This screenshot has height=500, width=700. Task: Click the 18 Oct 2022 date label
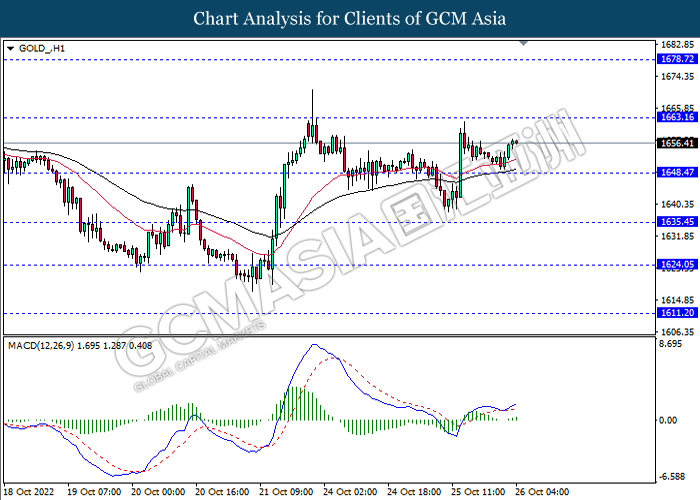click(x=29, y=492)
